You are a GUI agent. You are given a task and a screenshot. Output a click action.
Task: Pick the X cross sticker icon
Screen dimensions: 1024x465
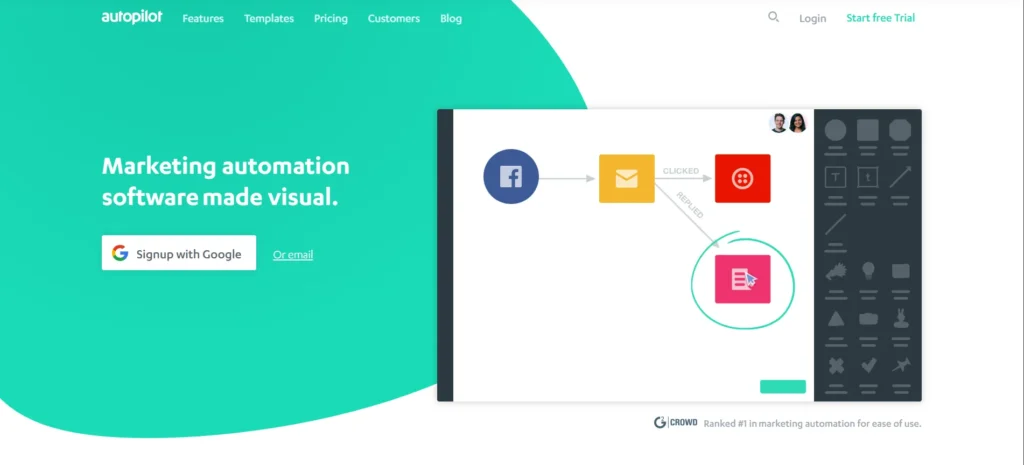point(836,366)
